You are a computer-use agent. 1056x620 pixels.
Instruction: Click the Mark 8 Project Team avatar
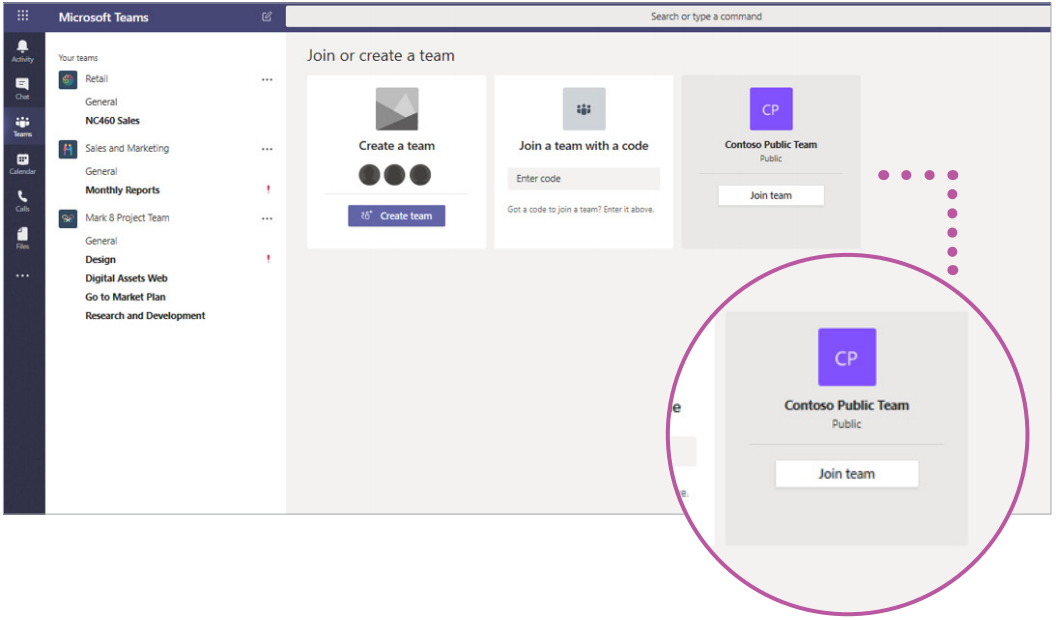(67, 219)
